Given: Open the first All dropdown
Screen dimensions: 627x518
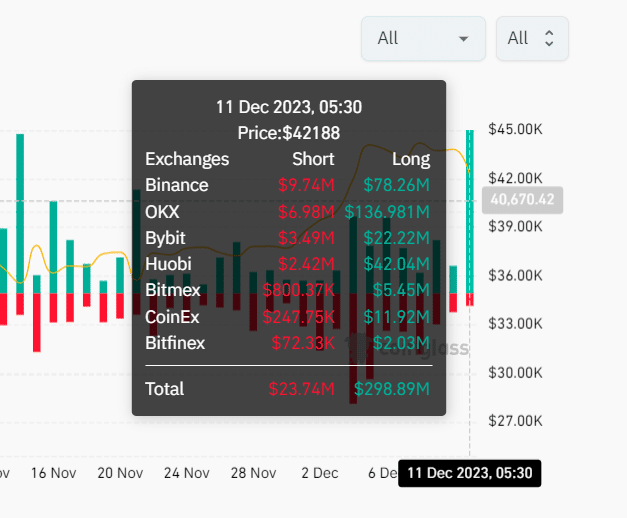Looking at the screenshot, I should [x=423, y=38].
